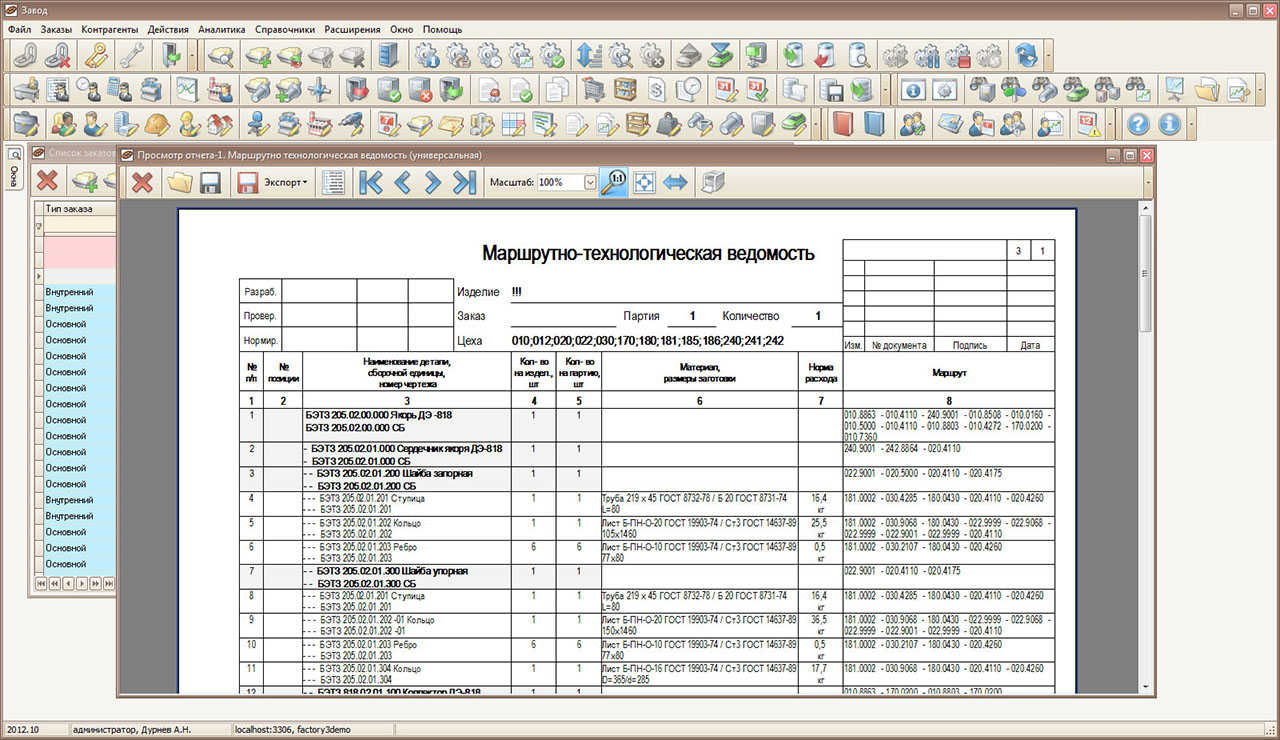Viewport: 1280px width, 740px height.
Task: Go to the next report page
Action: click(x=433, y=183)
